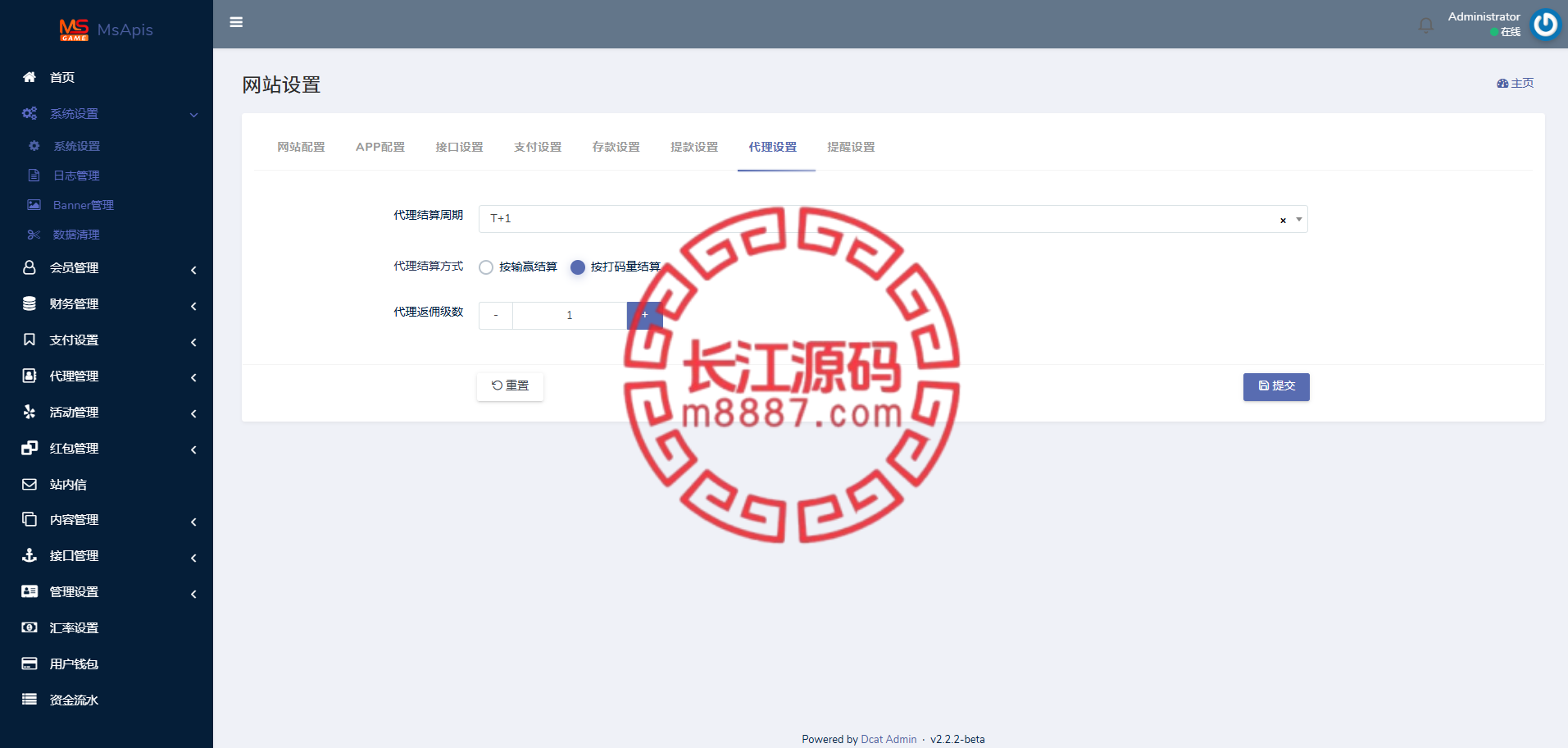Click the 汇率设置 money icon
This screenshot has width=1568, height=748.
(x=30, y=627)
